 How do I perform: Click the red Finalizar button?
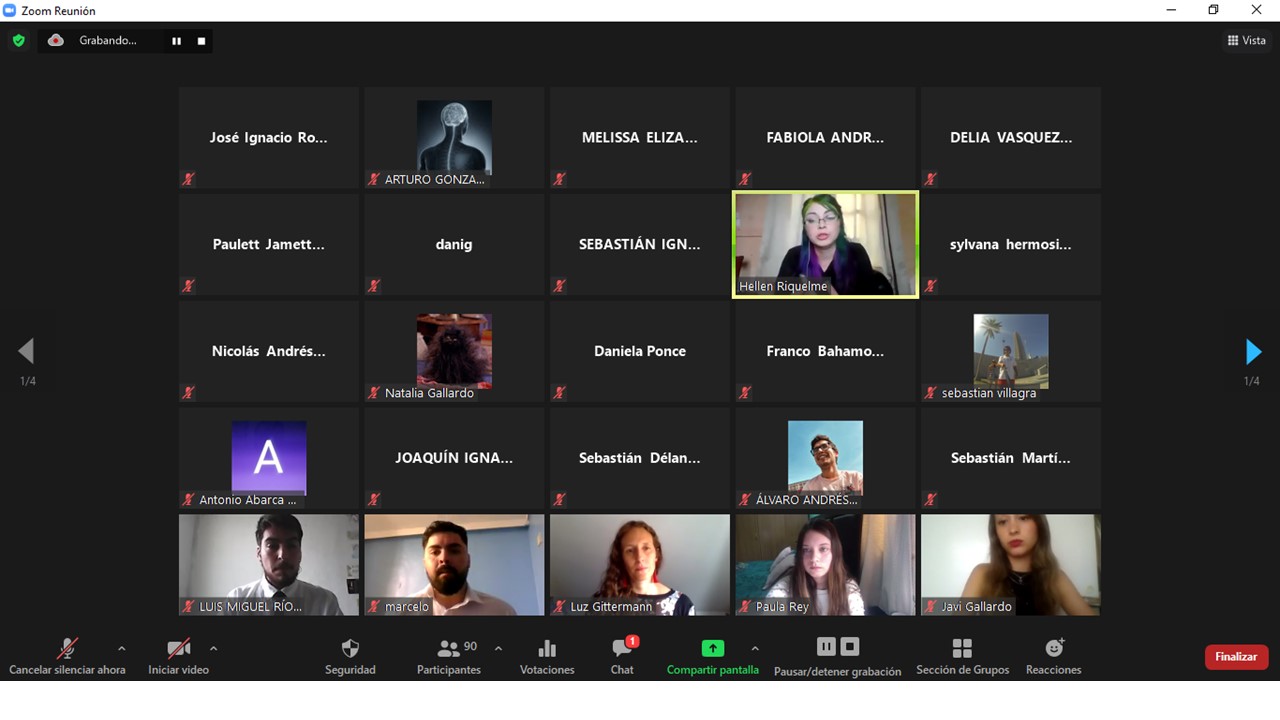coord(1236,657)
